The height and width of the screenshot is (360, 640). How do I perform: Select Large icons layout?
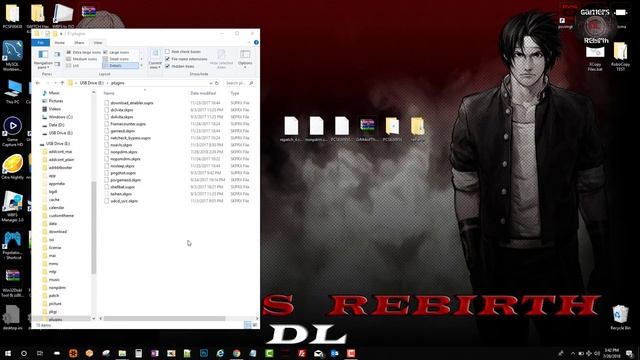point(116,52)
